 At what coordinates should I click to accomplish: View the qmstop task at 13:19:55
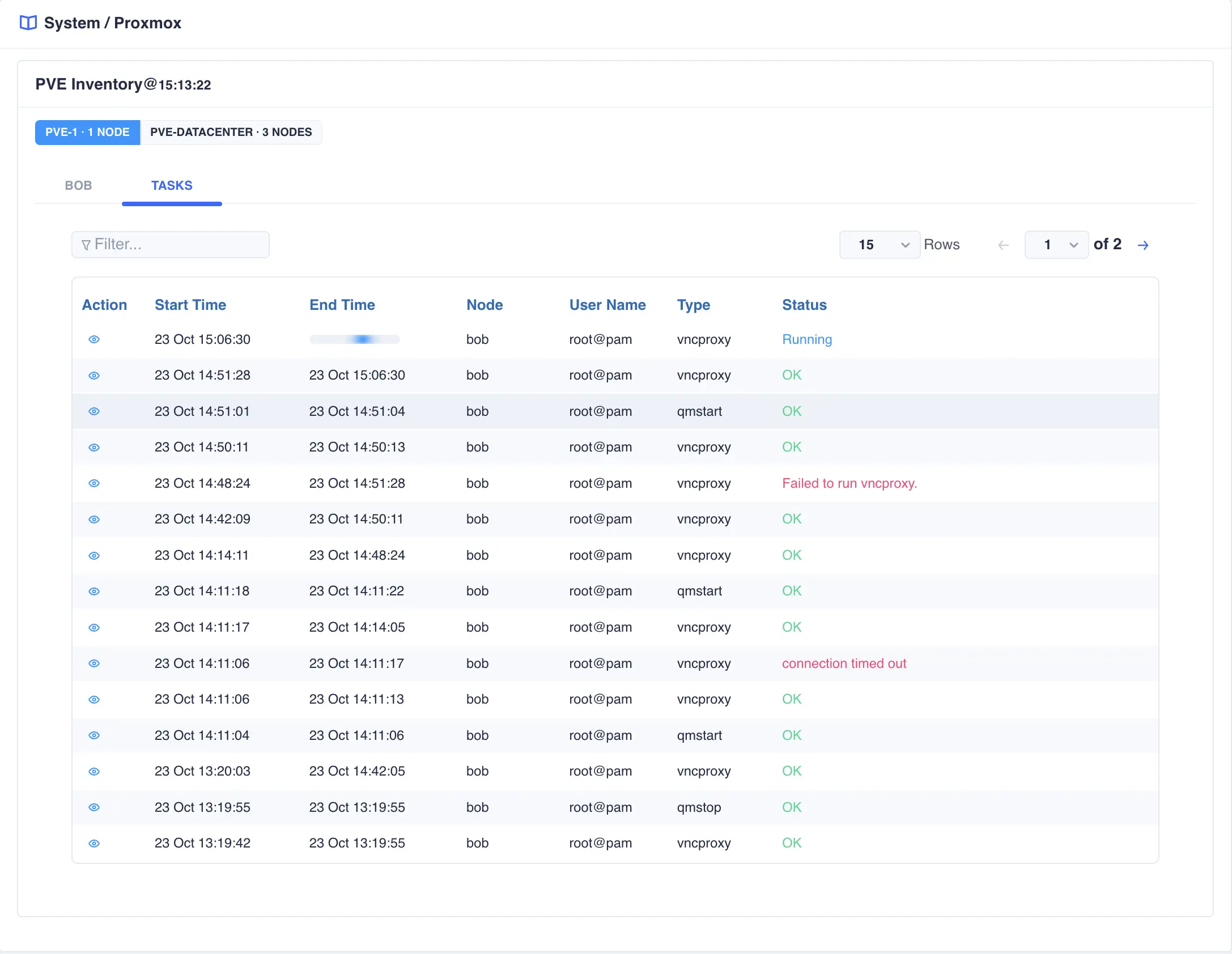coord(94,807)
